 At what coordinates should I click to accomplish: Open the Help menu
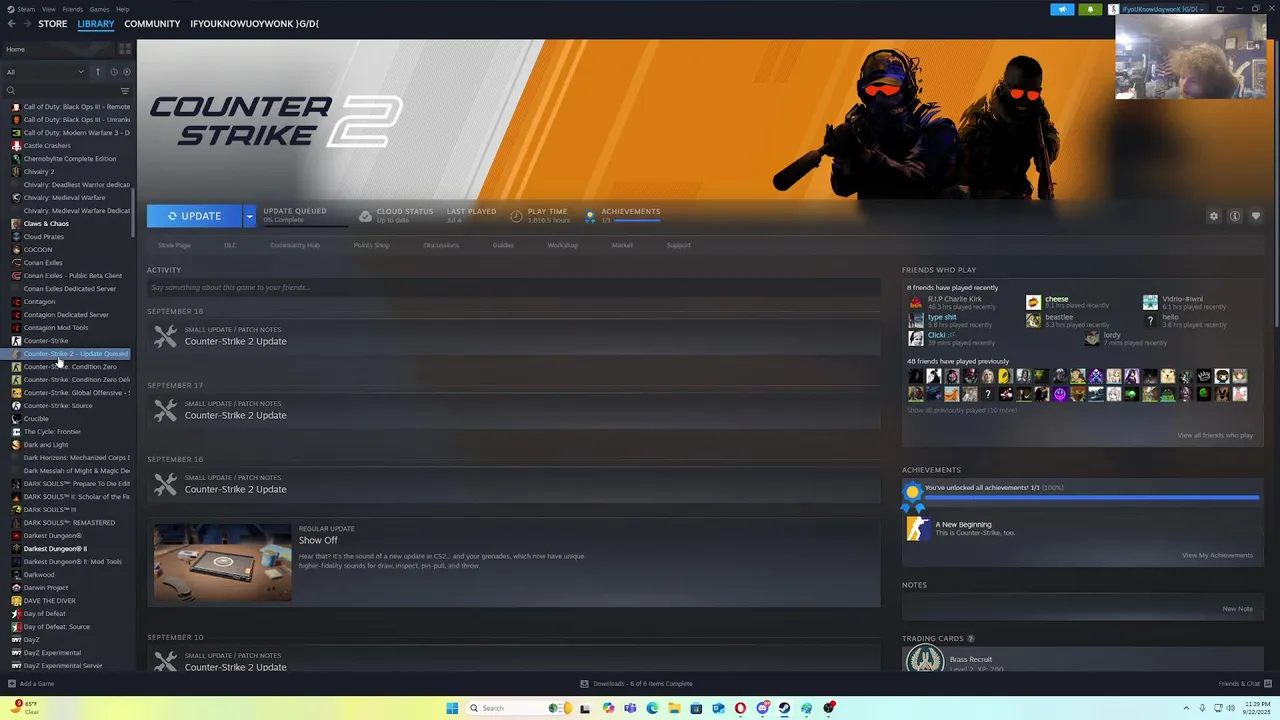pyautogui.click(x=122, y=9)
